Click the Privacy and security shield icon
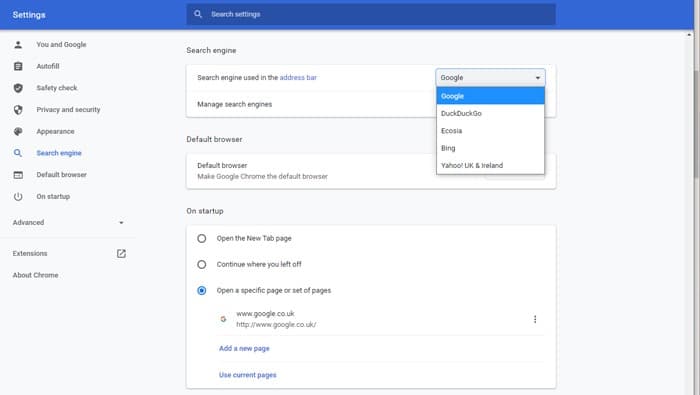 tap(18, 110)
